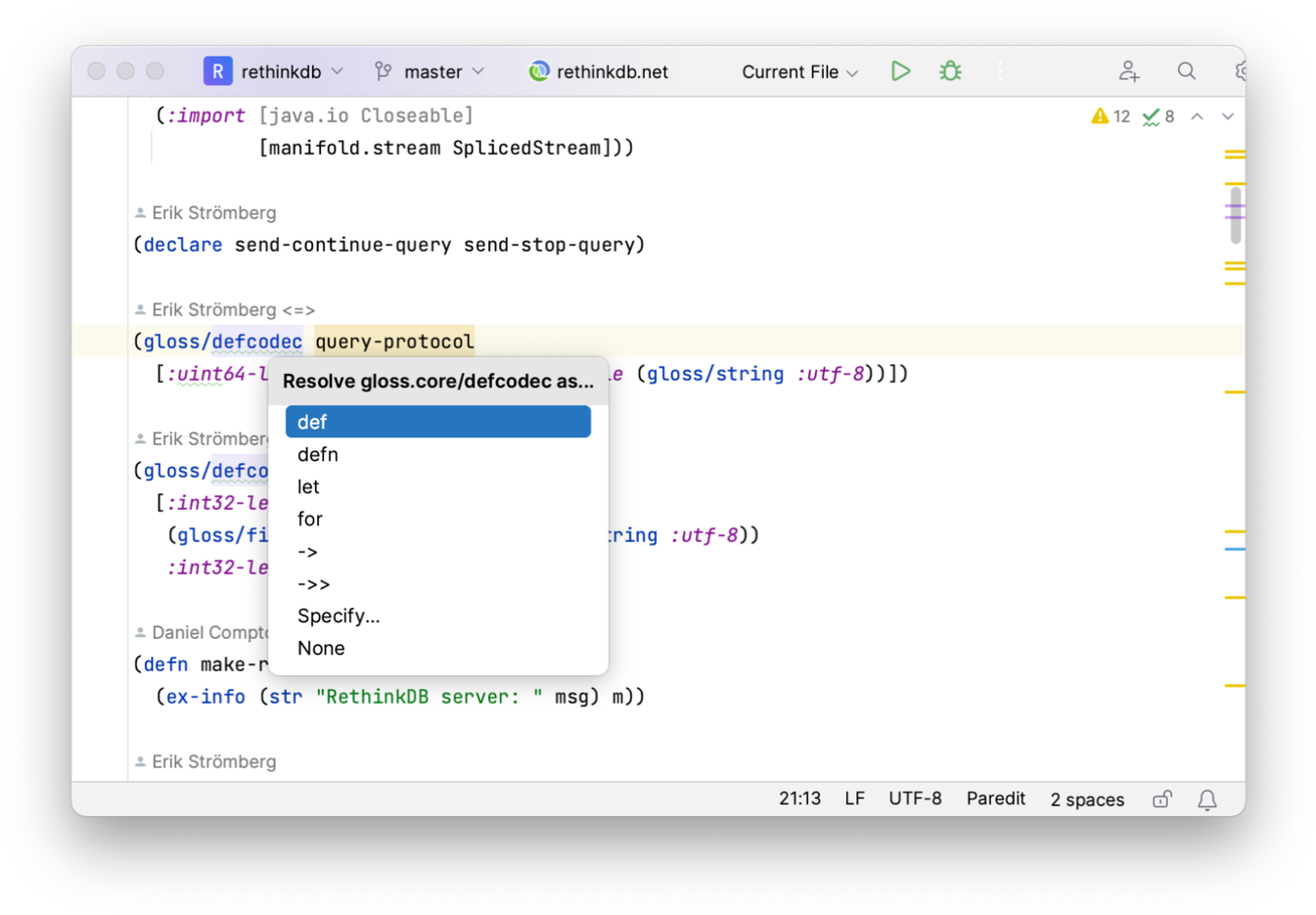The height and width of the screenshot is (915, 1316).
Task: Click the "RethinkDB server: " string literal
Action: [429, 697]
